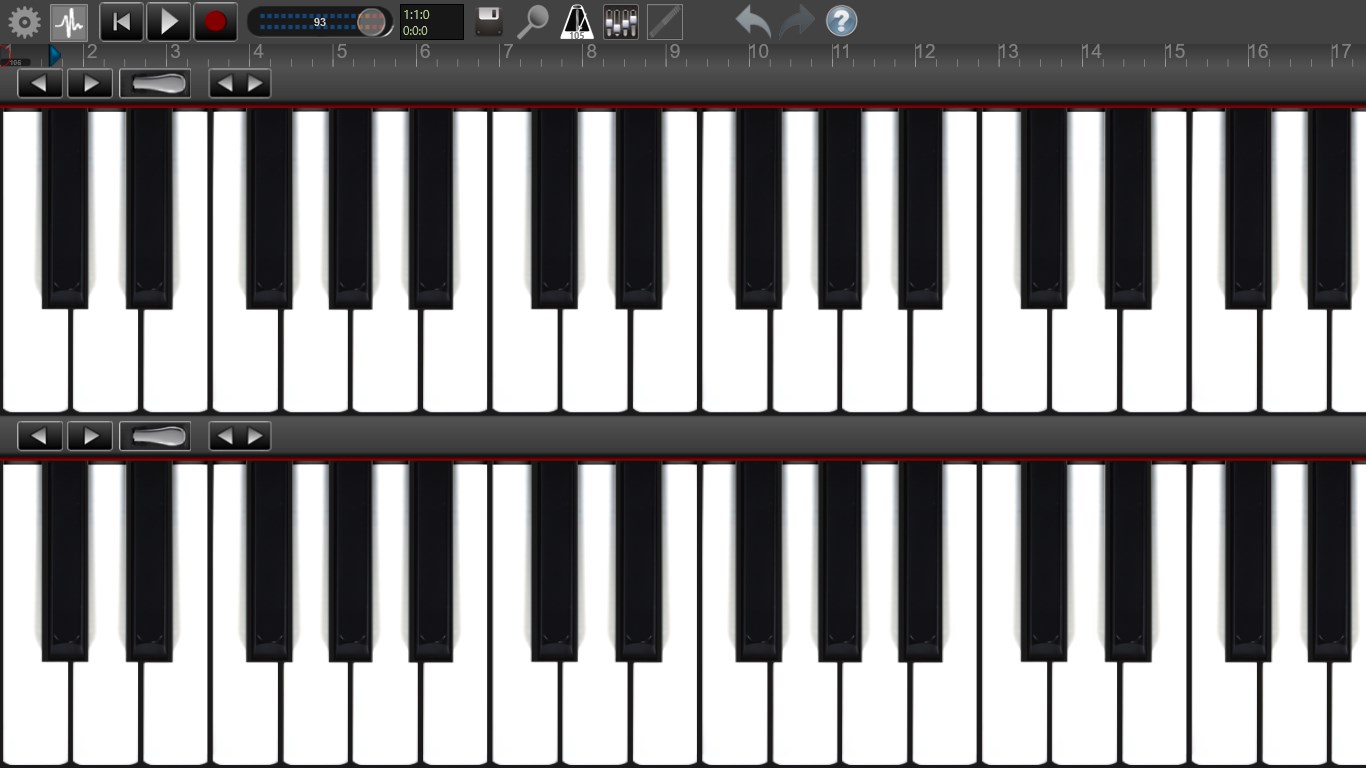Toggle the sustain pedal on the bottom keyboard
1366x768 pixels.
coord(155,435)
